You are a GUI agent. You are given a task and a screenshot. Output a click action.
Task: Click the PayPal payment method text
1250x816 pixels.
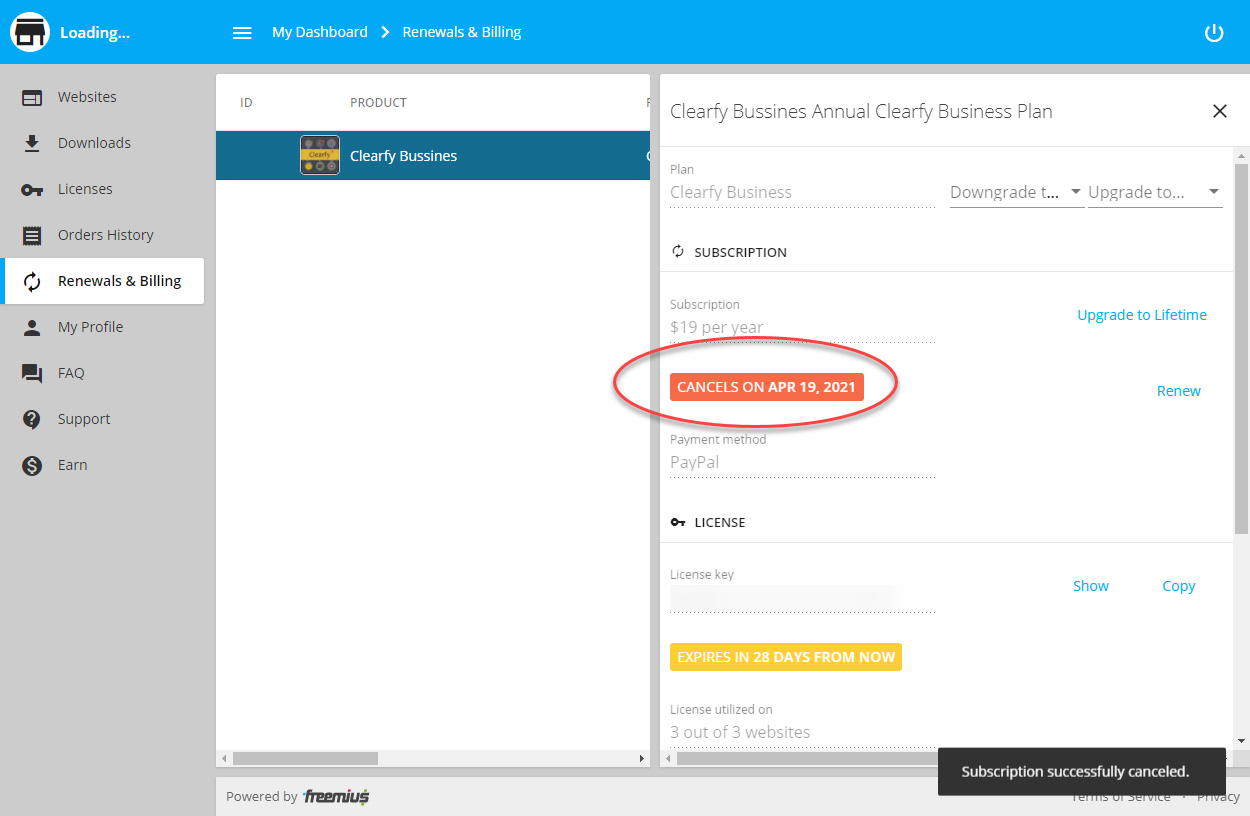coord(695,462)
